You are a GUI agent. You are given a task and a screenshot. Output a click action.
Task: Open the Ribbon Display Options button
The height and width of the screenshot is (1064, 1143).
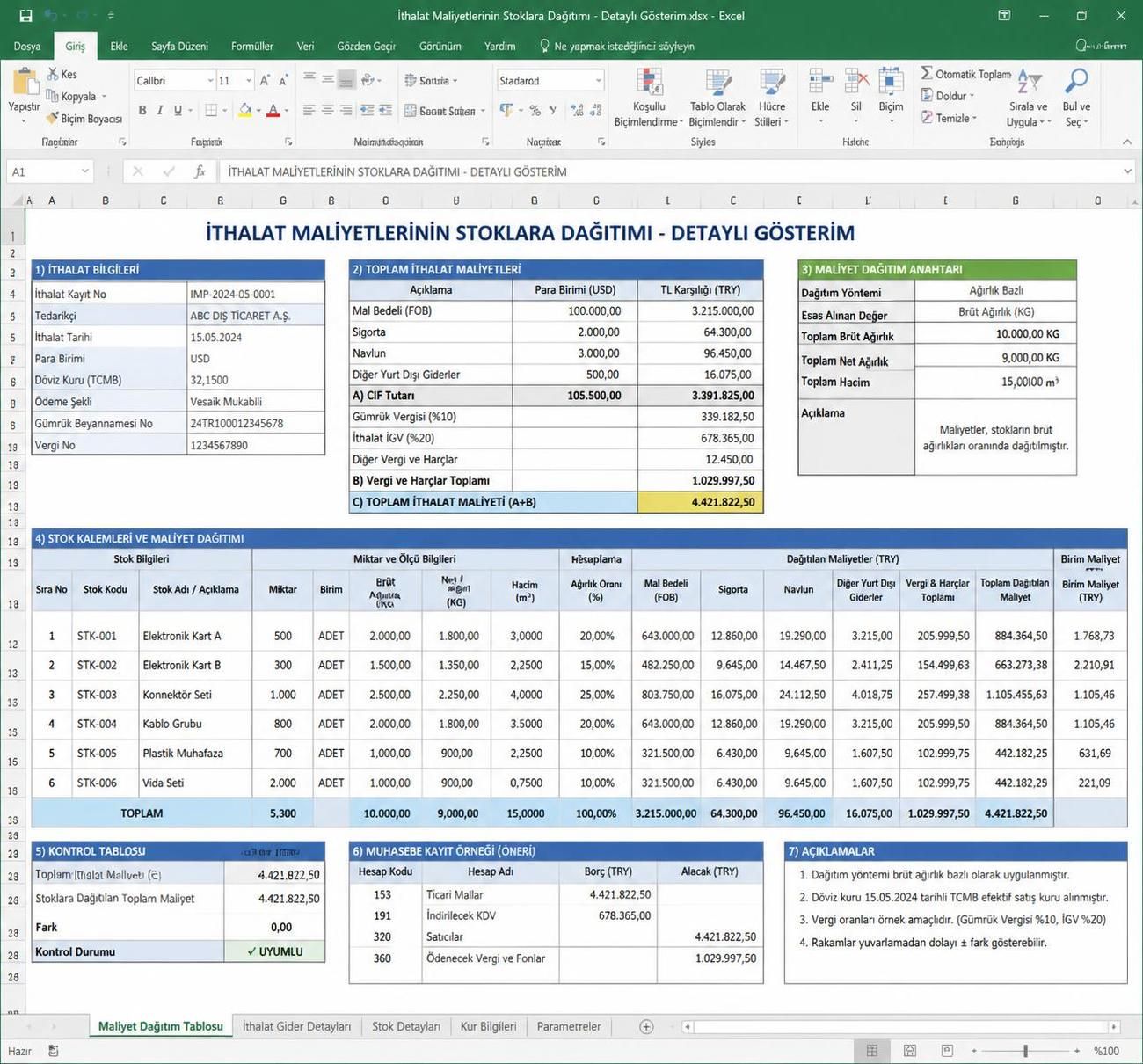coord(1004,15)
